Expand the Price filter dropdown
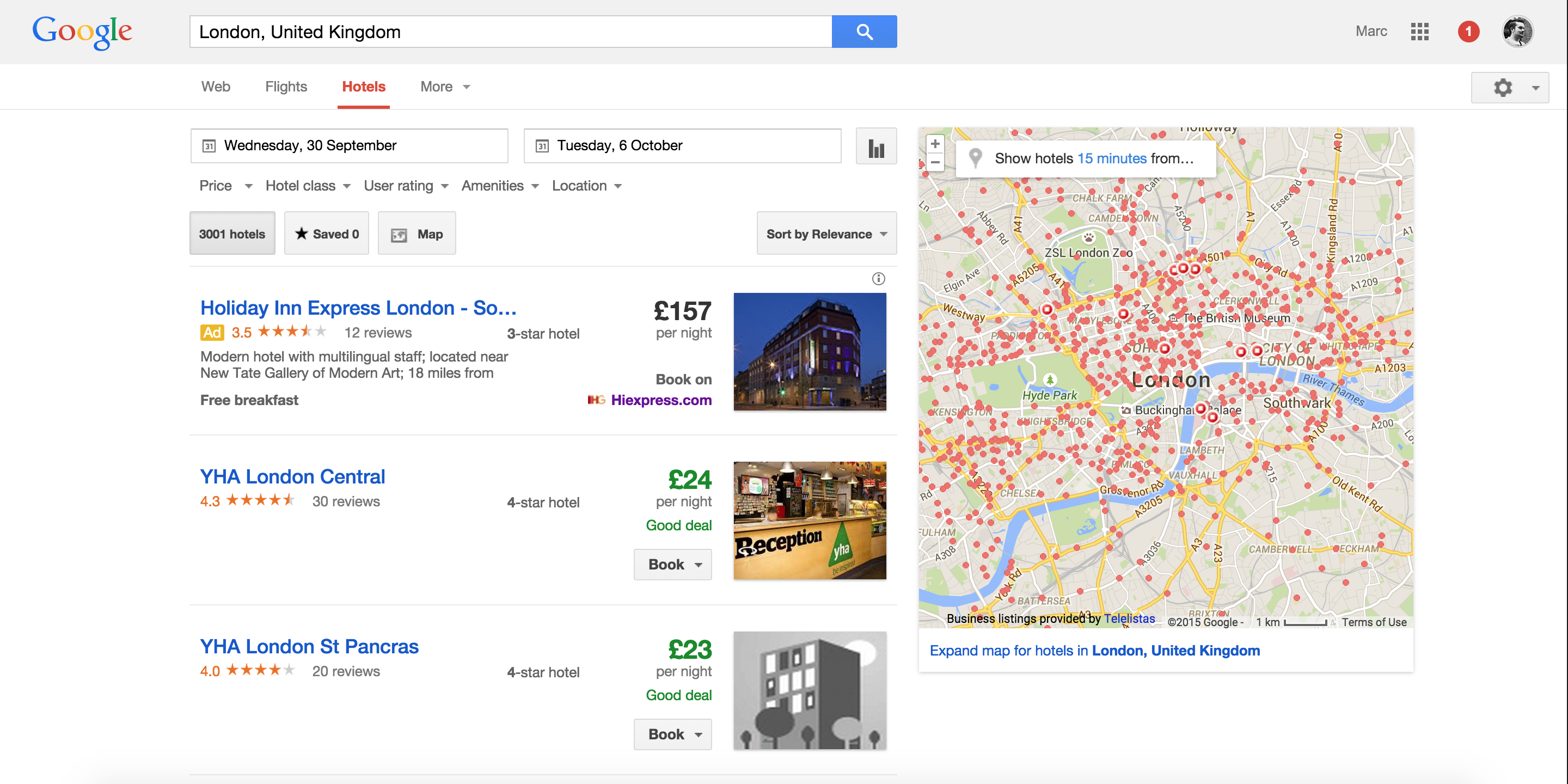 (225, 186)
